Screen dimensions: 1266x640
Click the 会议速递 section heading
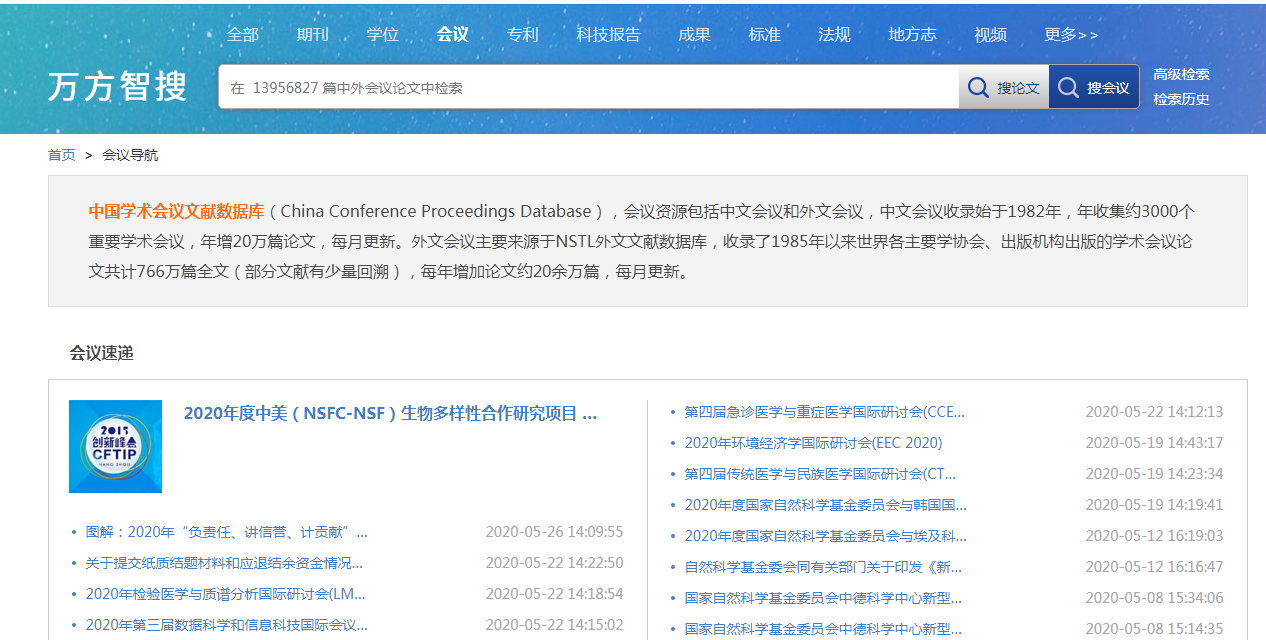click(101, 353)
